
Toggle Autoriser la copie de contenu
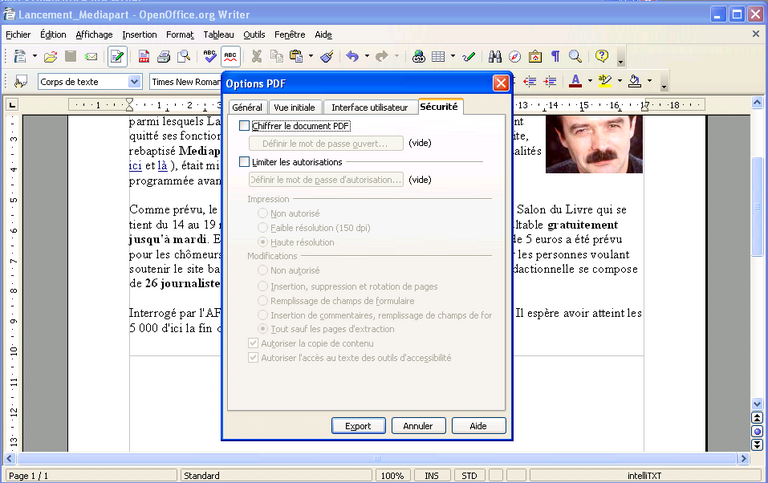pos(253,343)
